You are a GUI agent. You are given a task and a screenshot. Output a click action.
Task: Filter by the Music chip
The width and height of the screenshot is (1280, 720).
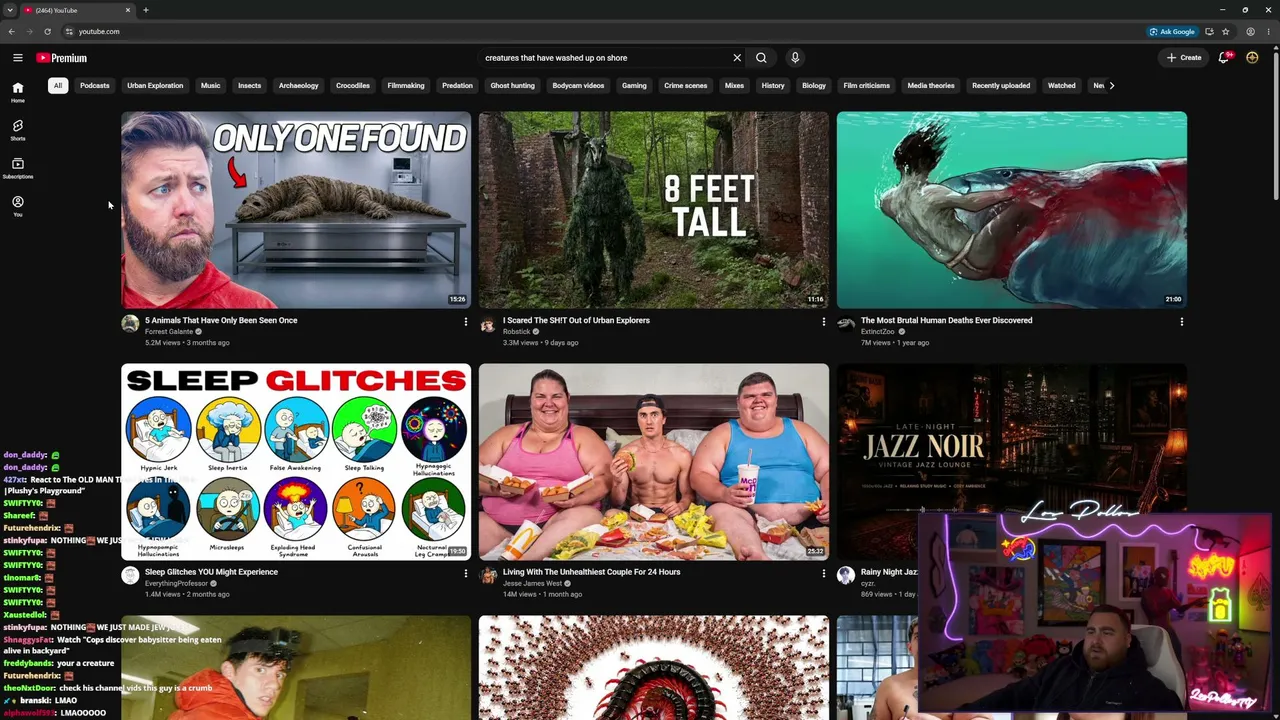[x=210, y=85]
